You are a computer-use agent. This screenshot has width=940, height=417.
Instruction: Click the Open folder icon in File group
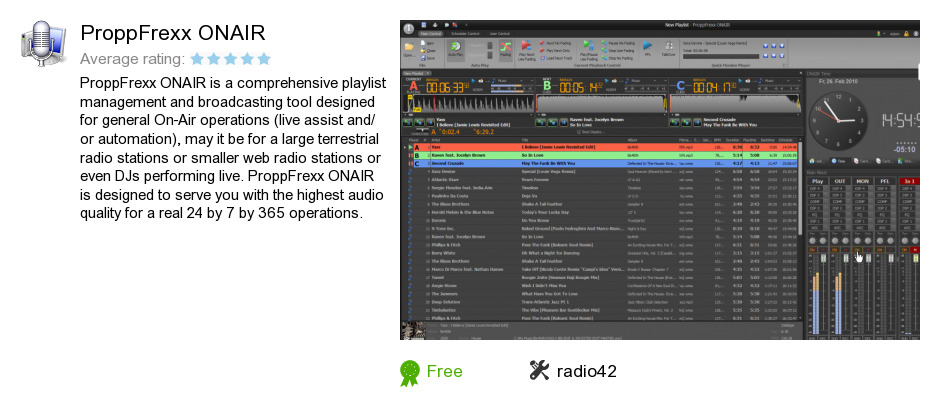[x=409, y=47]
